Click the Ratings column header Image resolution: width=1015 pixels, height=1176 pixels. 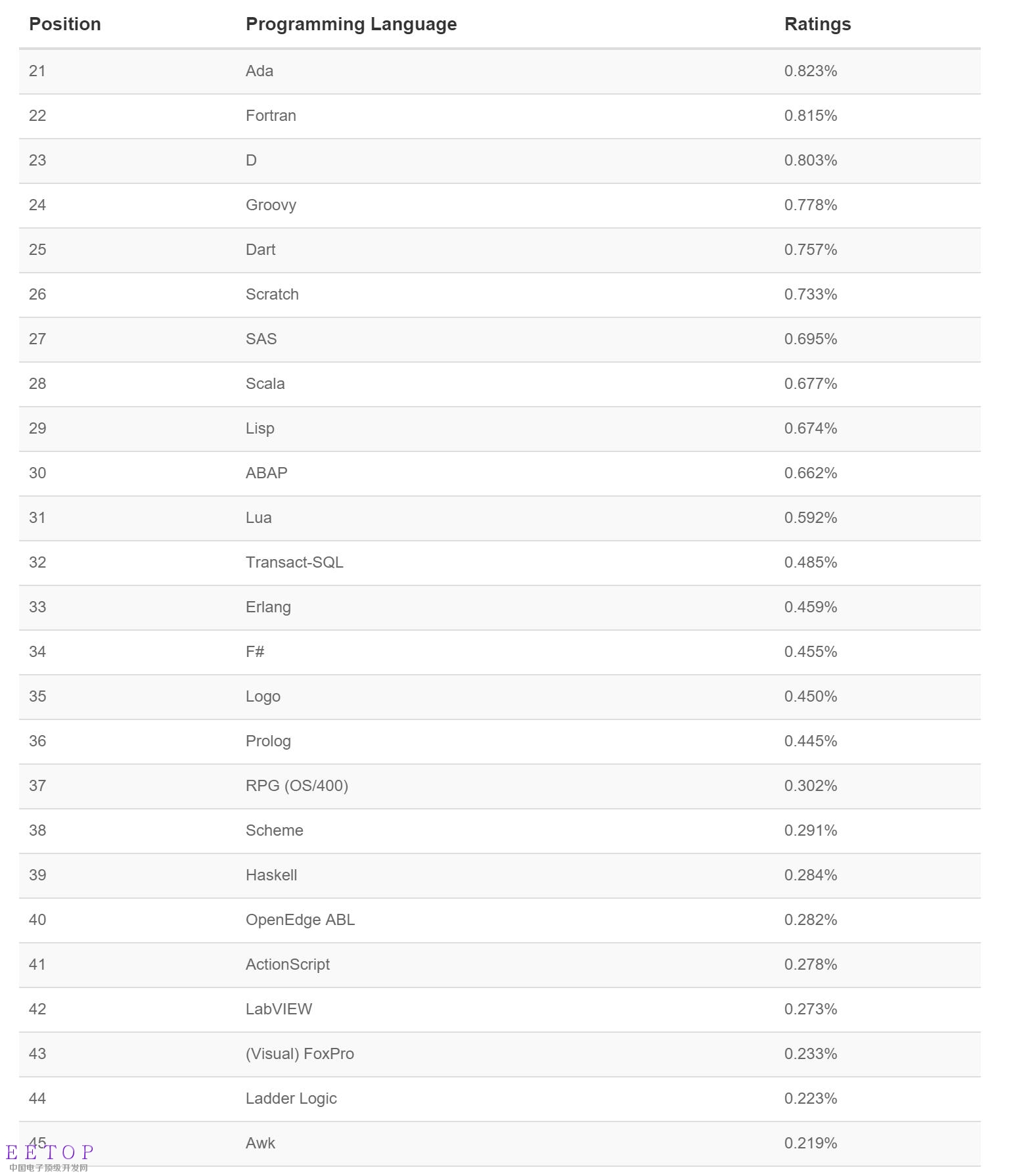coord(817,24)
